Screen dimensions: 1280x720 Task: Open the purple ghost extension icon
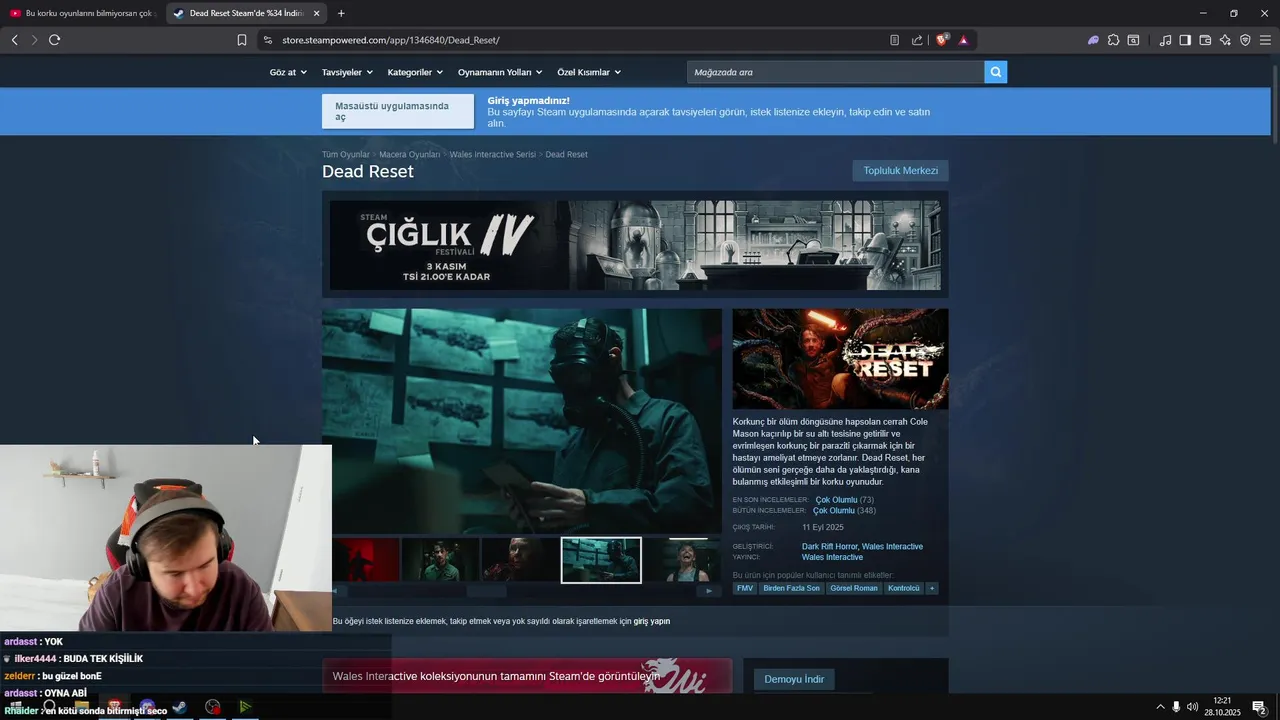[x=1093, y=40]
